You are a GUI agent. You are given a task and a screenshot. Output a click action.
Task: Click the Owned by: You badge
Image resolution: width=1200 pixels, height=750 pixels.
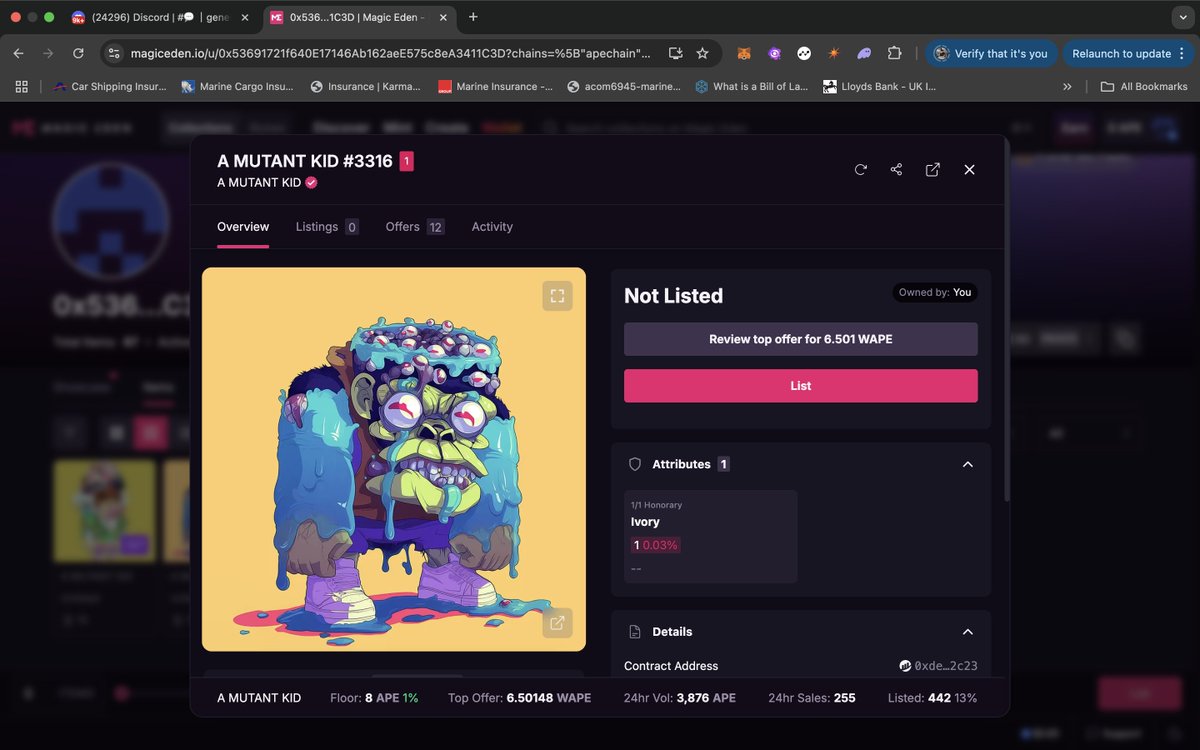[x=935, y=293]
